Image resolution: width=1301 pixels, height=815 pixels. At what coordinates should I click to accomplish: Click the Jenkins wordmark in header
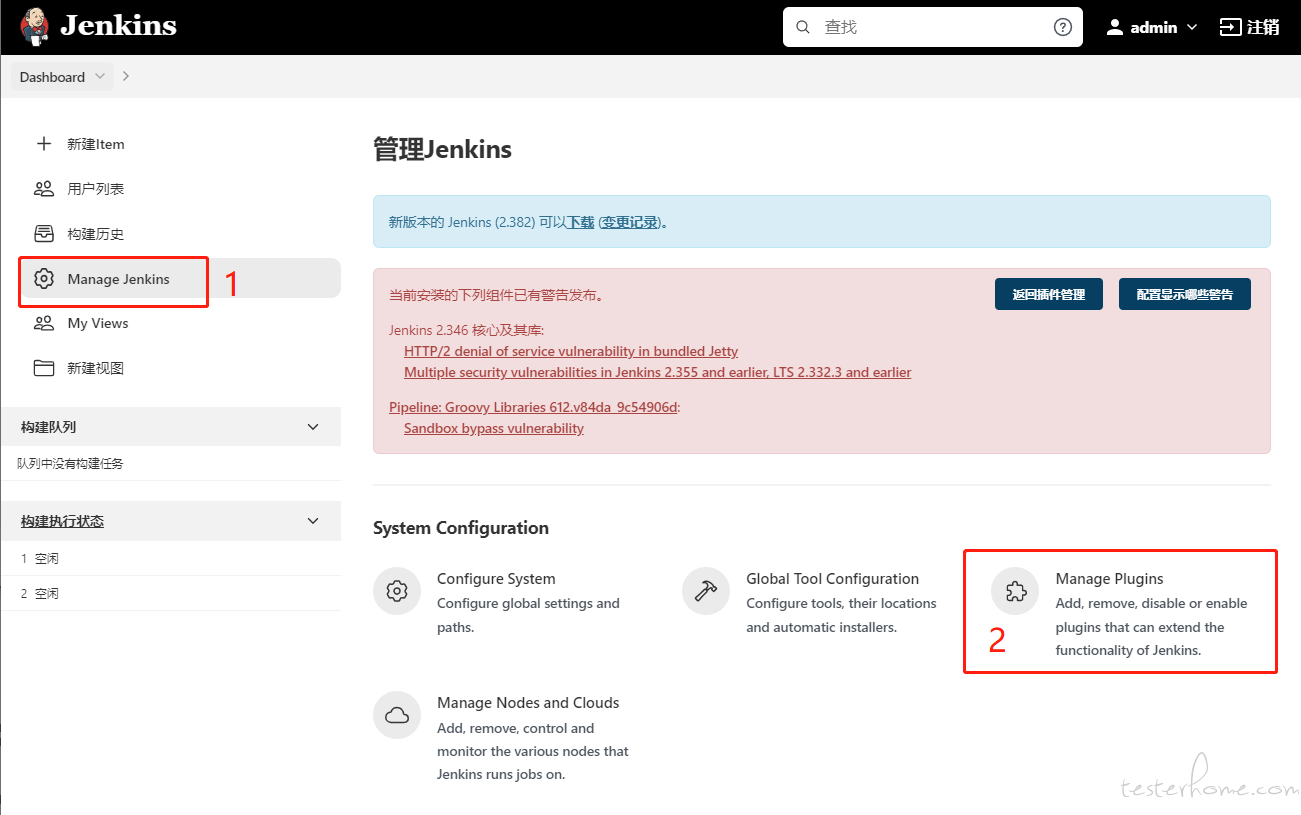(x=118, y=27)
